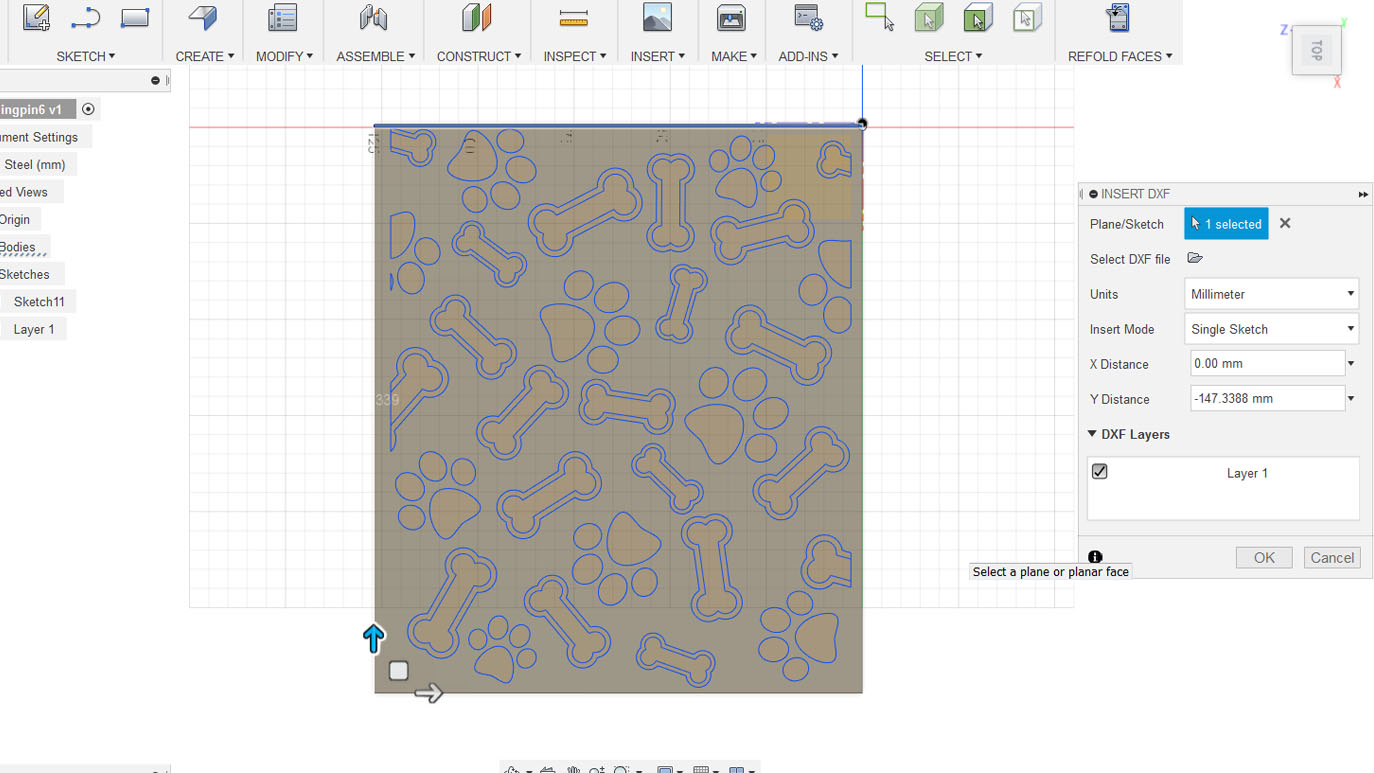Click the Create Sketch icon
The height and width of the screenshot is (773, 1374).
point(36,18)
